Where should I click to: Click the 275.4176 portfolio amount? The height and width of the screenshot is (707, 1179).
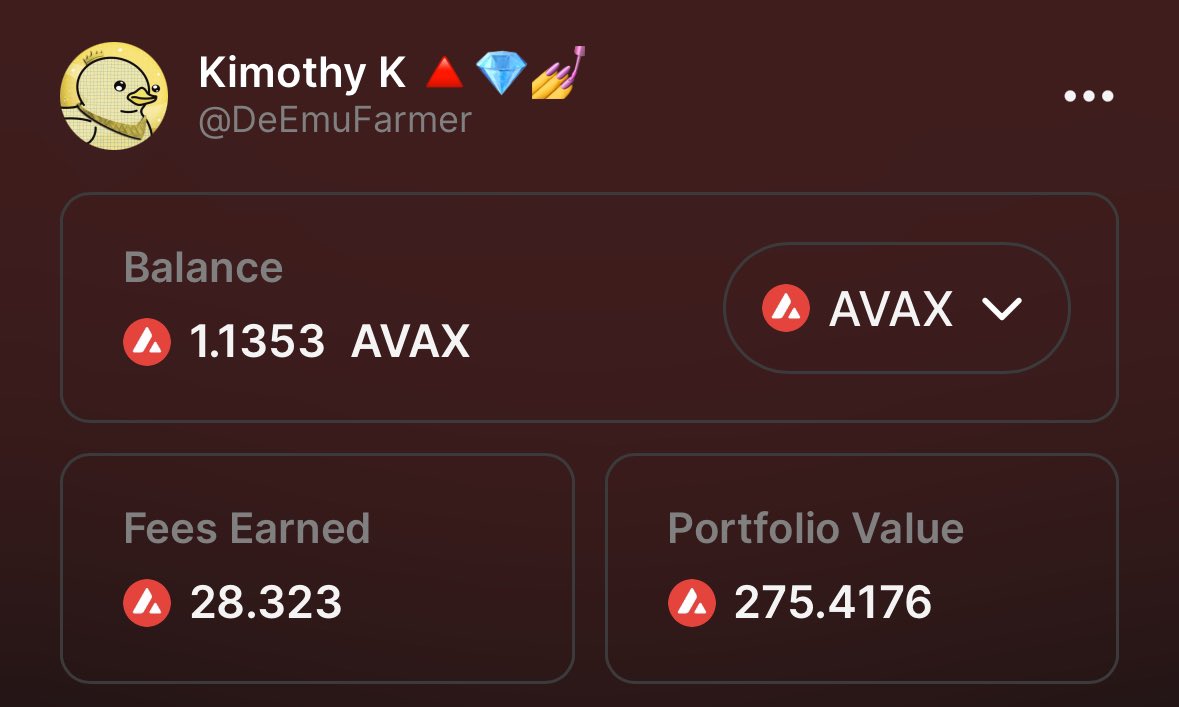click(x=833, y=603)
